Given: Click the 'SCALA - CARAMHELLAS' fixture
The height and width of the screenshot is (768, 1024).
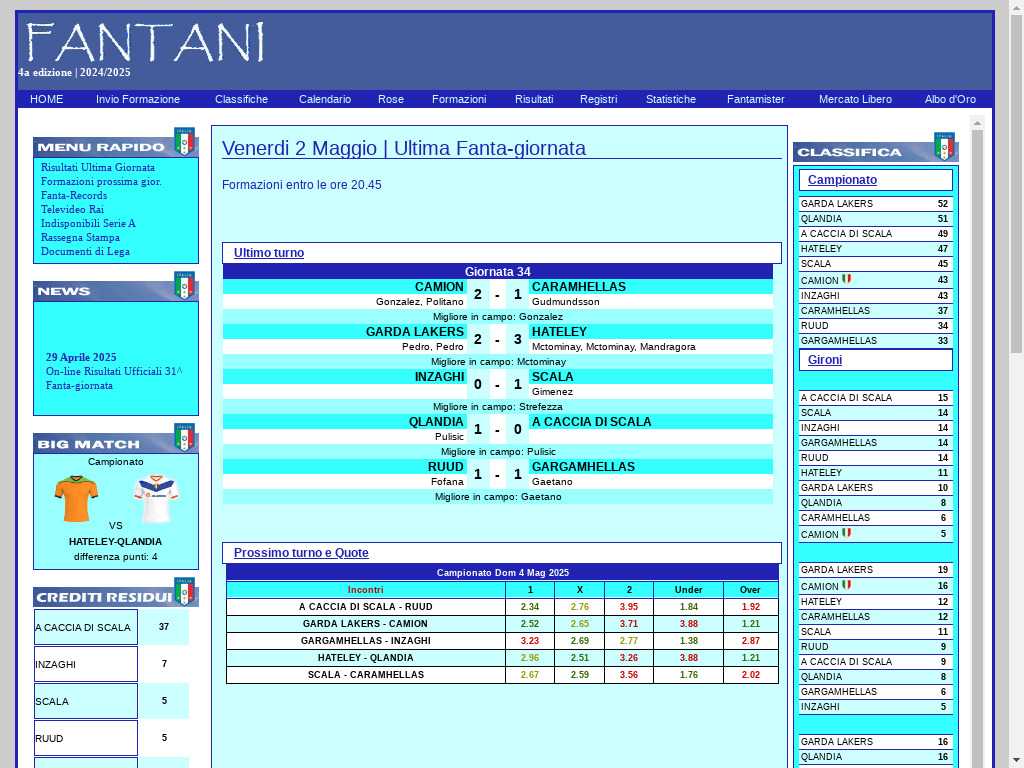Looking at the screenshot, I should click(x=366, y=675).
